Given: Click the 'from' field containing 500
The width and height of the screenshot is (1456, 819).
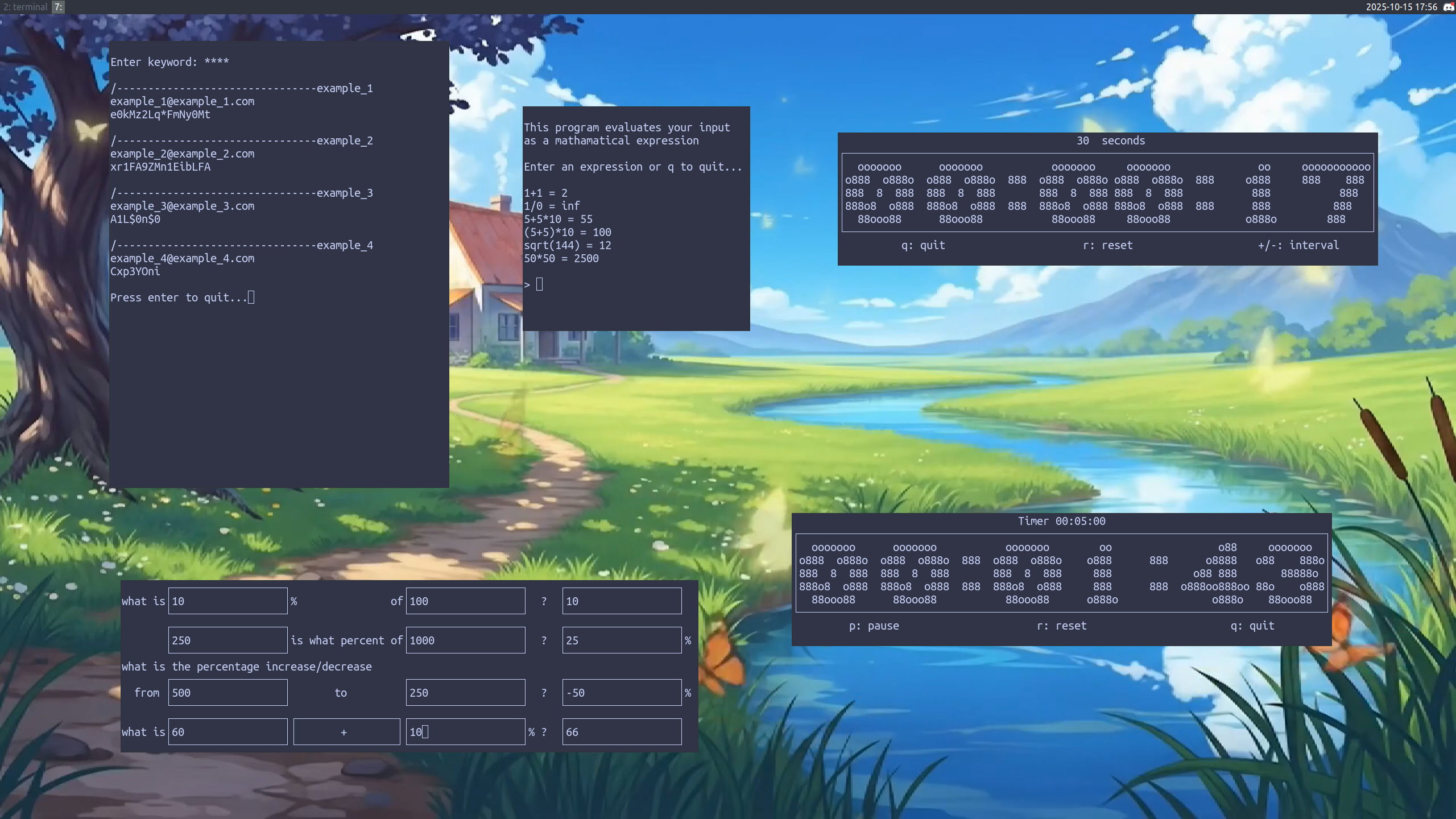Looking at the screenshot, I should [227, 693].
